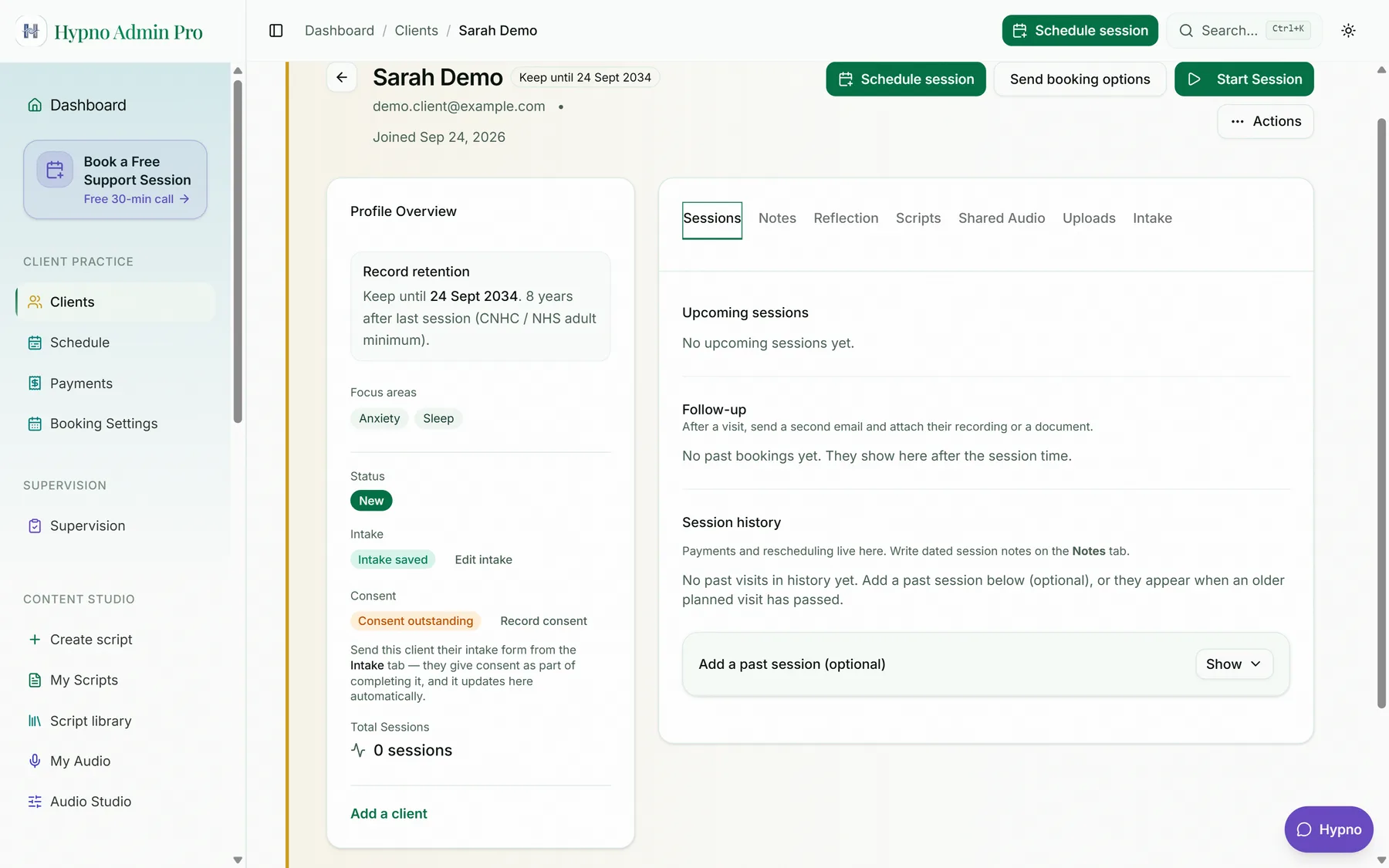Click the sidebar vertical scrollbar
The width and height of the screenshot is (1389, 868).
[238, 252]
